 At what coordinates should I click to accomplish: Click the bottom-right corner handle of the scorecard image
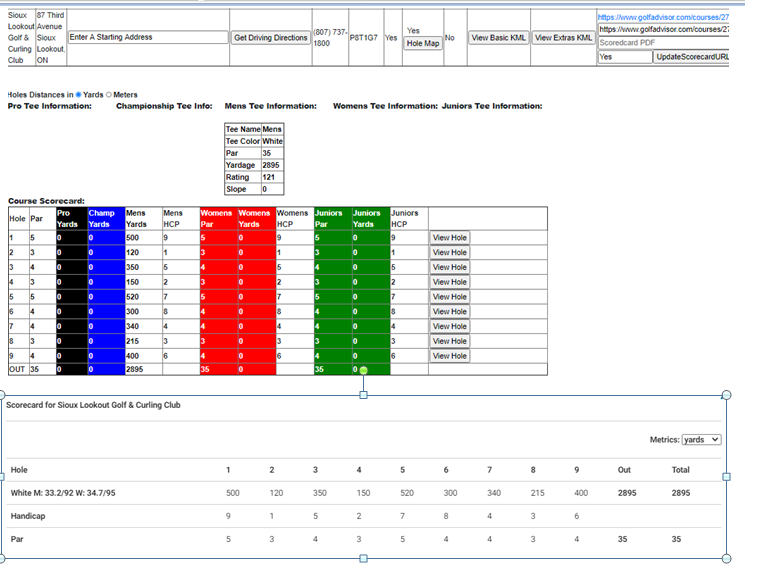(x=727, y=558)
